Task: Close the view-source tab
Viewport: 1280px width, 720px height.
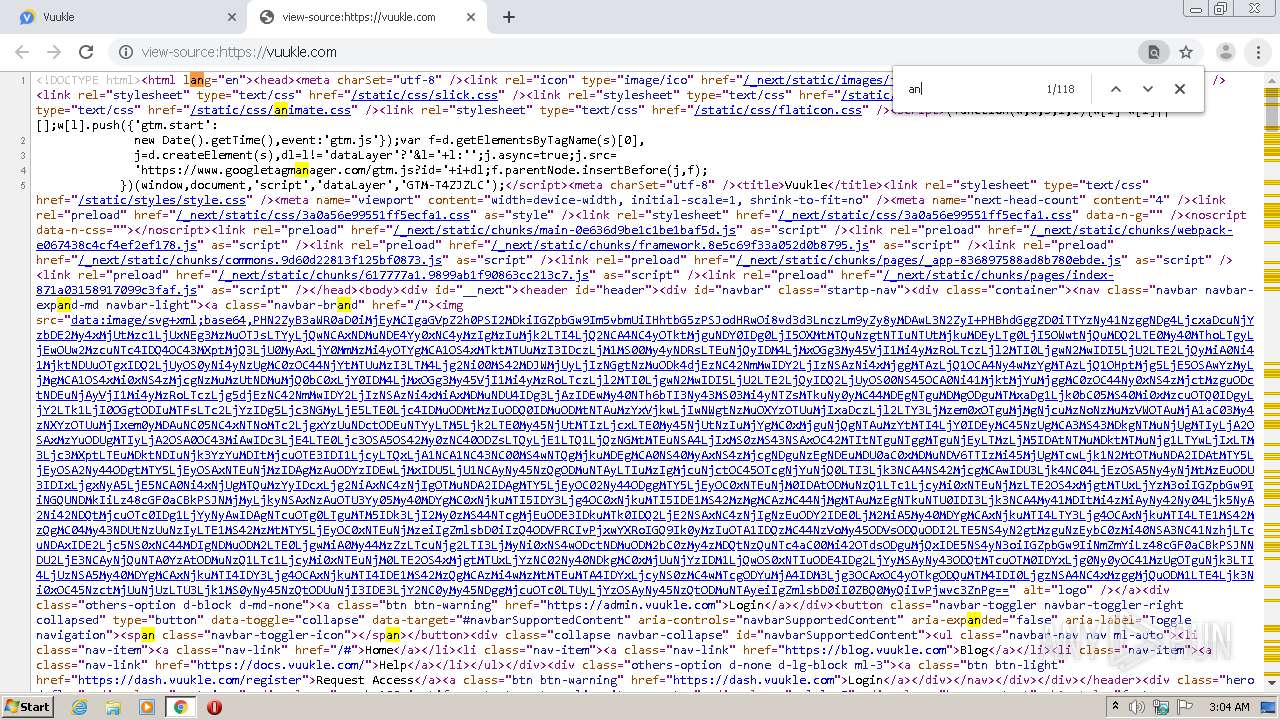Action: [x=470, y=17]
